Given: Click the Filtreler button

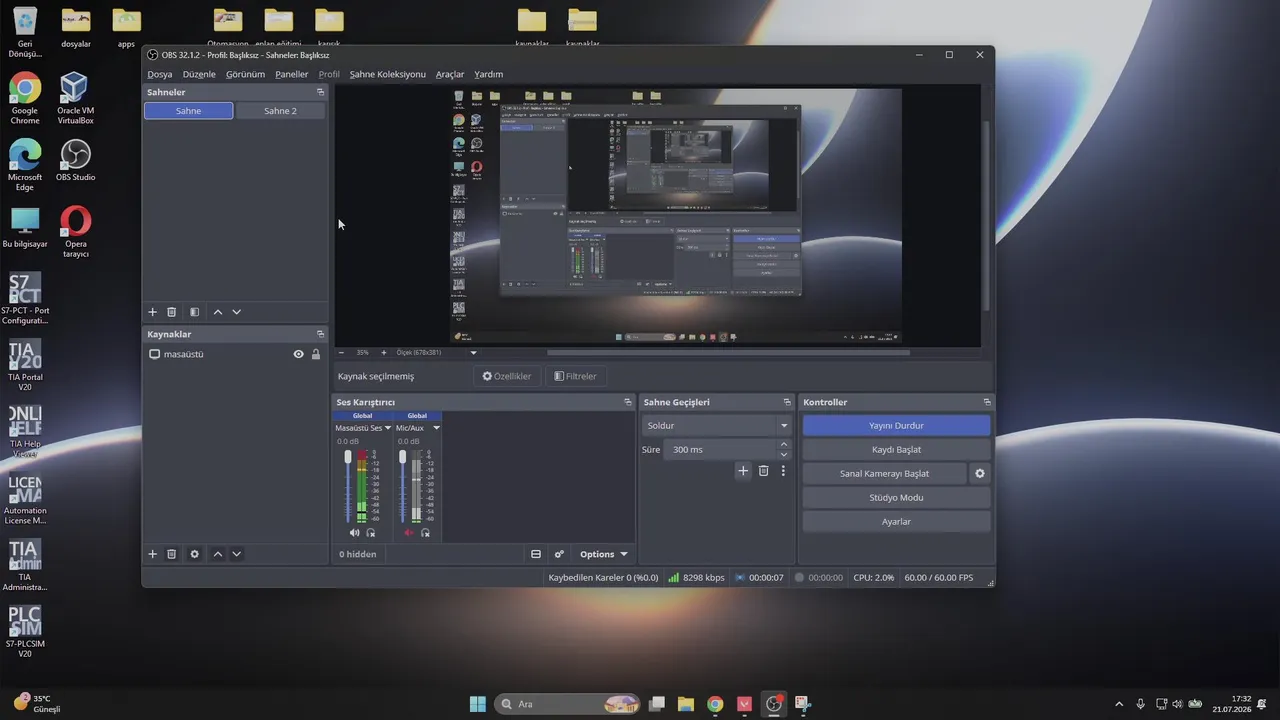Looking at the screenshot, I should point(576,376).
